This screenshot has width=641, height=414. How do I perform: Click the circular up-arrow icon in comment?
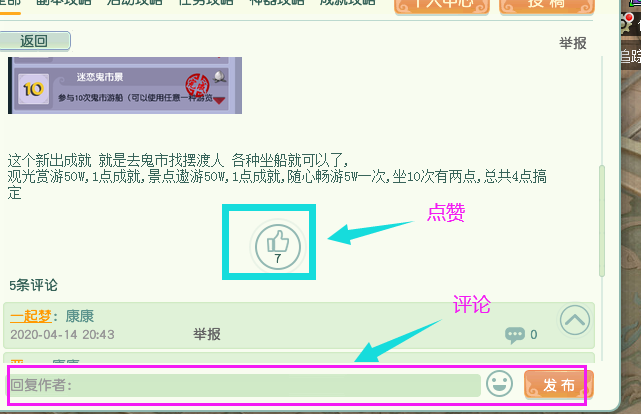click(x=575, y=320)
